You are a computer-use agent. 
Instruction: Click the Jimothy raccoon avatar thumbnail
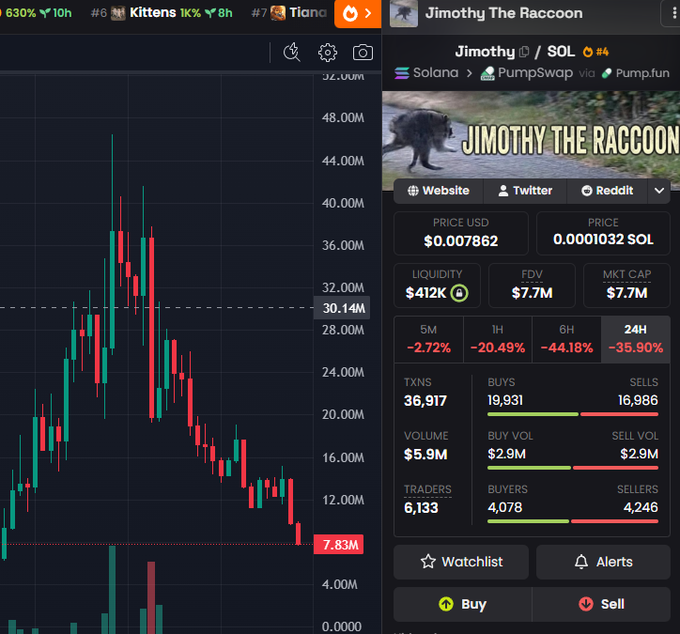click(404, 13)
